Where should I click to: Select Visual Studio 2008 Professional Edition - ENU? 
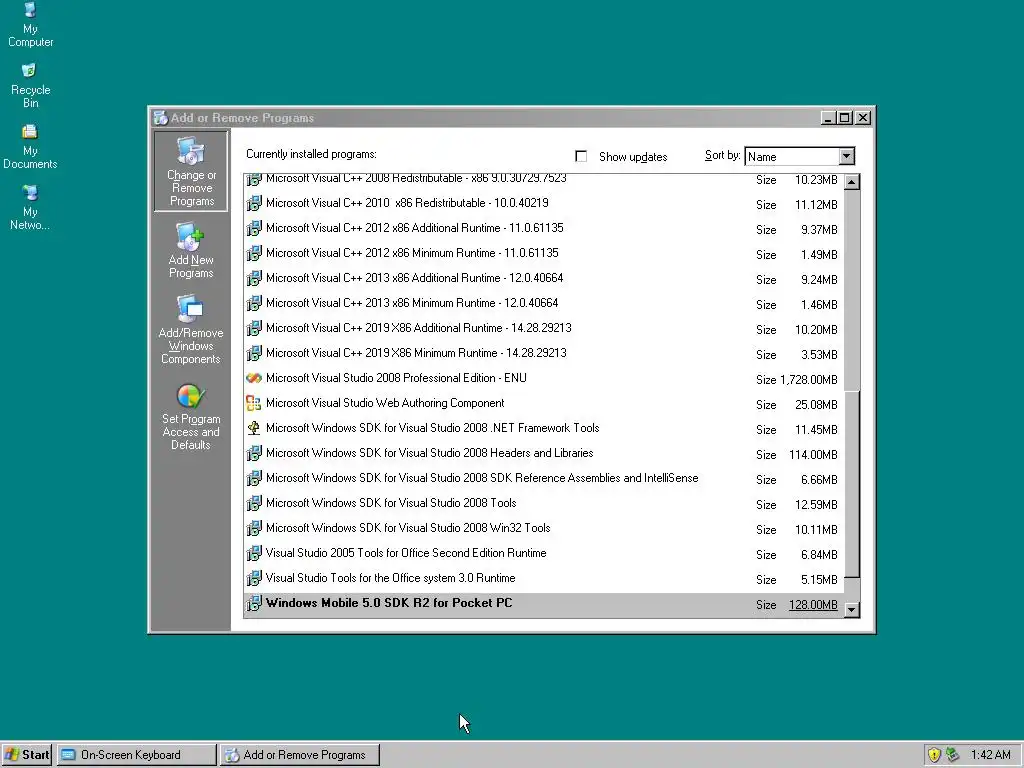[543, 379]
